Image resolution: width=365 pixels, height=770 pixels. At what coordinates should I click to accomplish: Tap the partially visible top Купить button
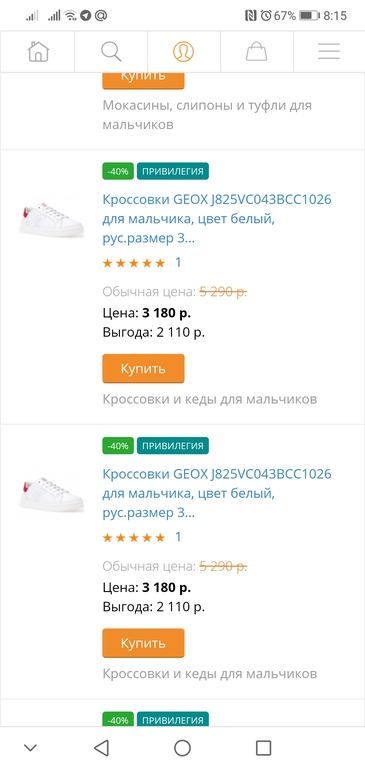coord(143,81)
